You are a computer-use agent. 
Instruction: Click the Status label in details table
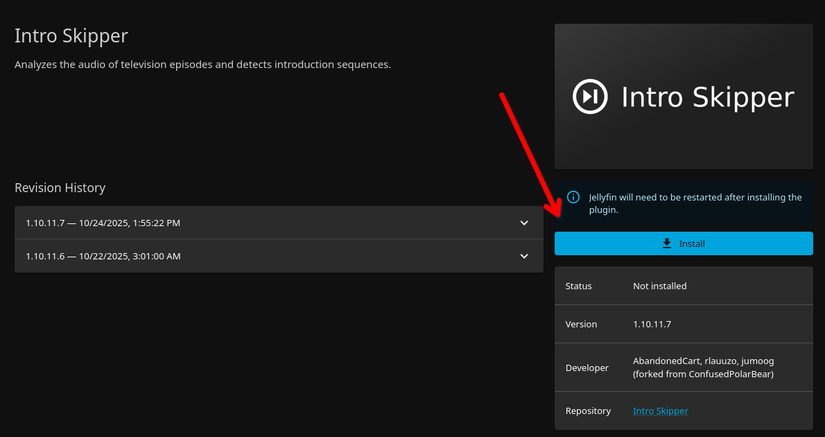coord(579,286)
